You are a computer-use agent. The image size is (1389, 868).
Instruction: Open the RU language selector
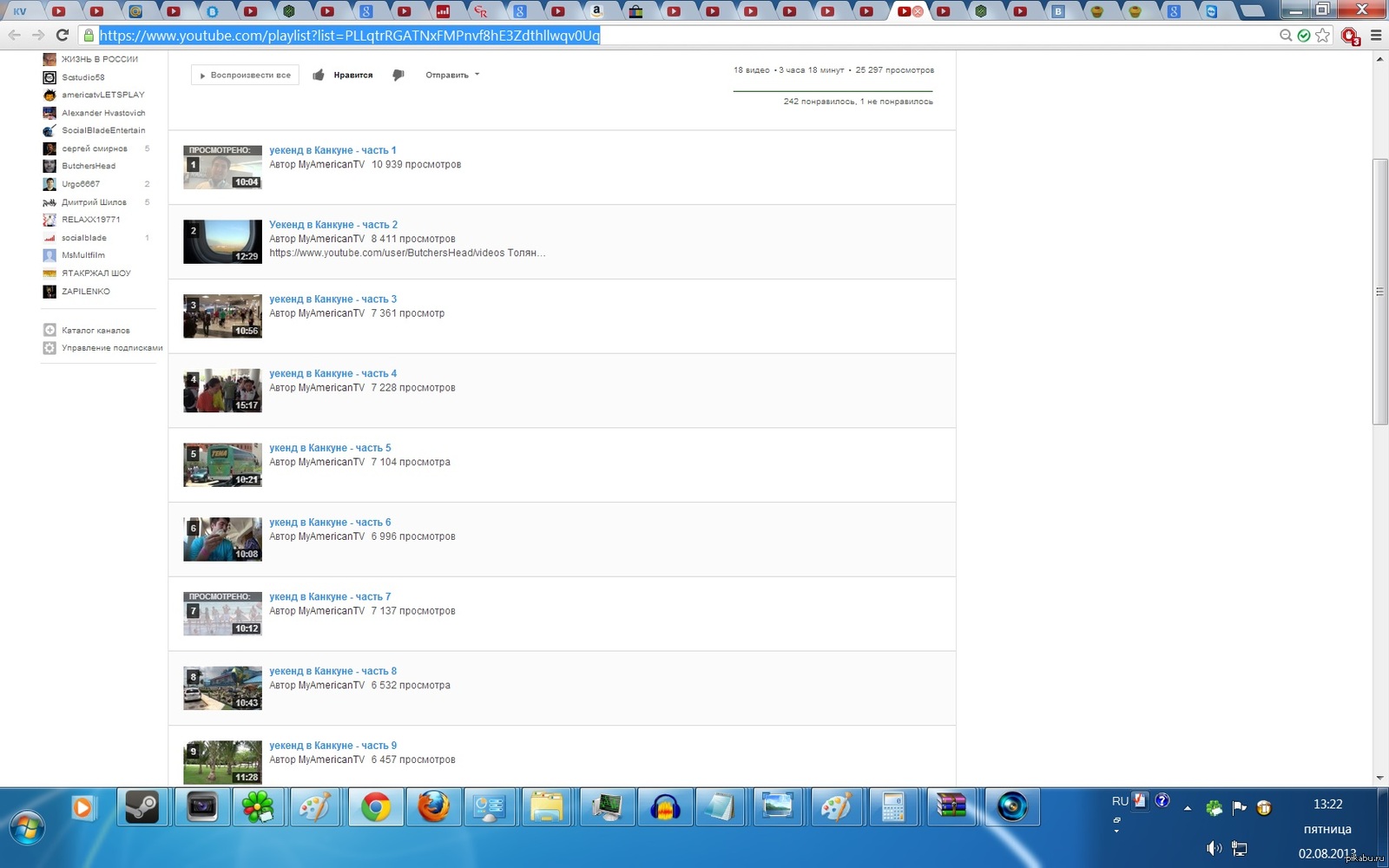click(1120, 801)
